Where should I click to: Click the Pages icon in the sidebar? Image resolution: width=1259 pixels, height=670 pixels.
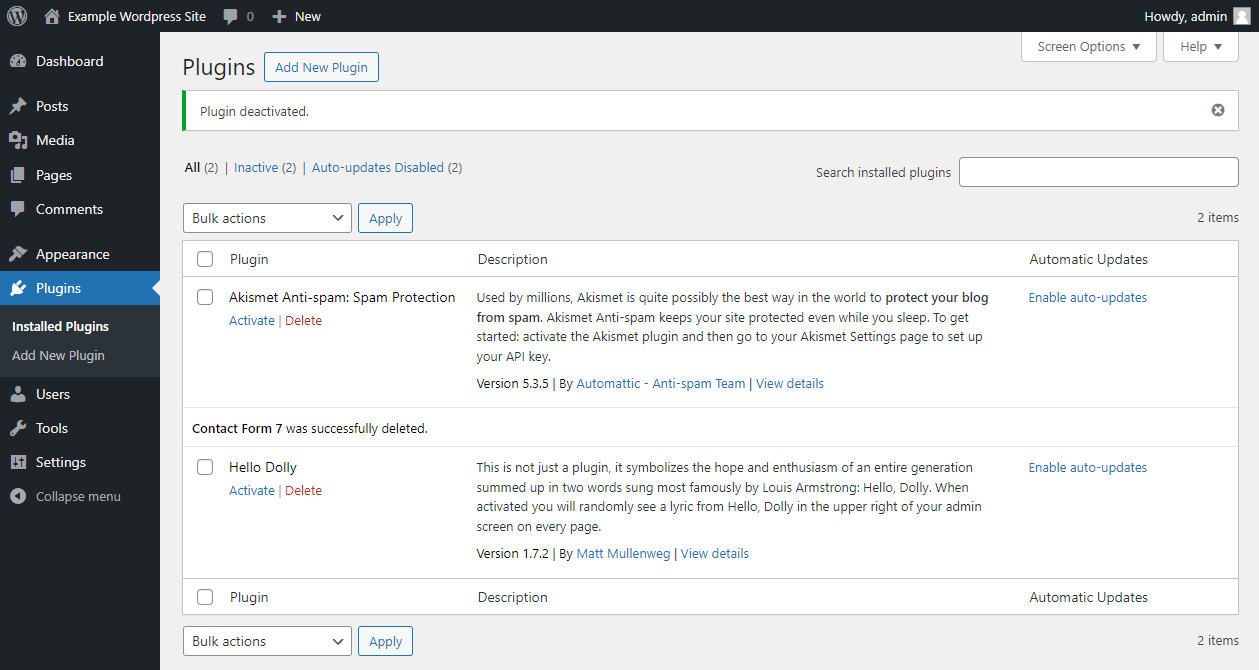pos(18,175)
